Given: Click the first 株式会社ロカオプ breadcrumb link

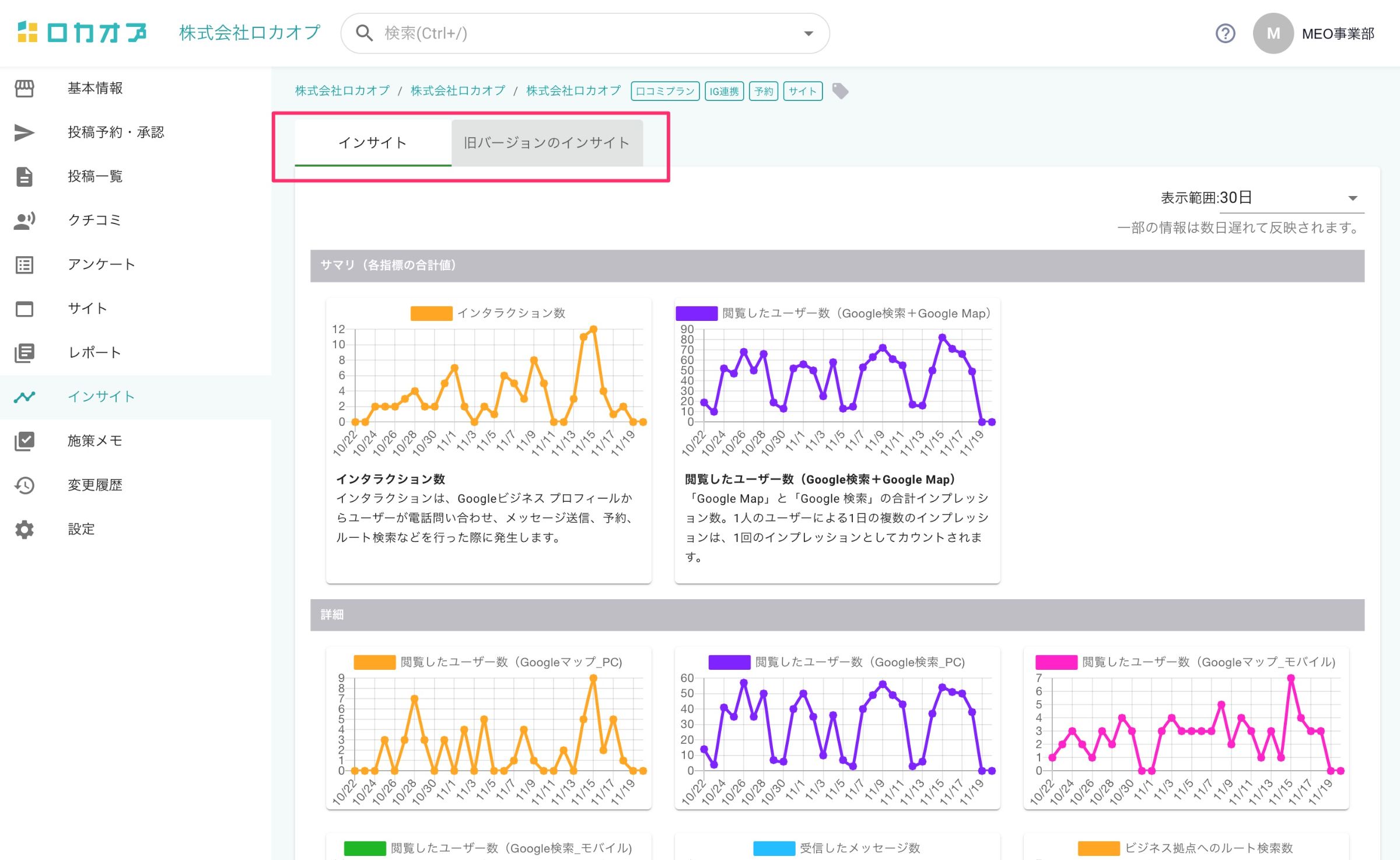Looking at the screenshot, I should click(x=342, y=91).
